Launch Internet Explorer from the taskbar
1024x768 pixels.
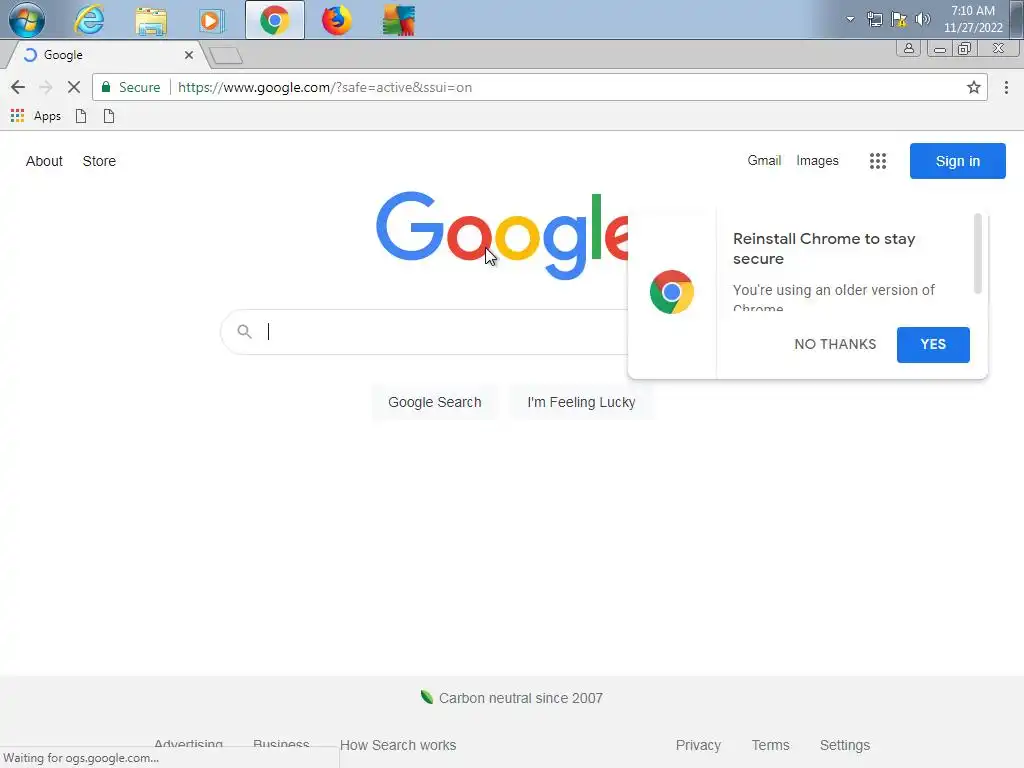click(x=89, y=20)
